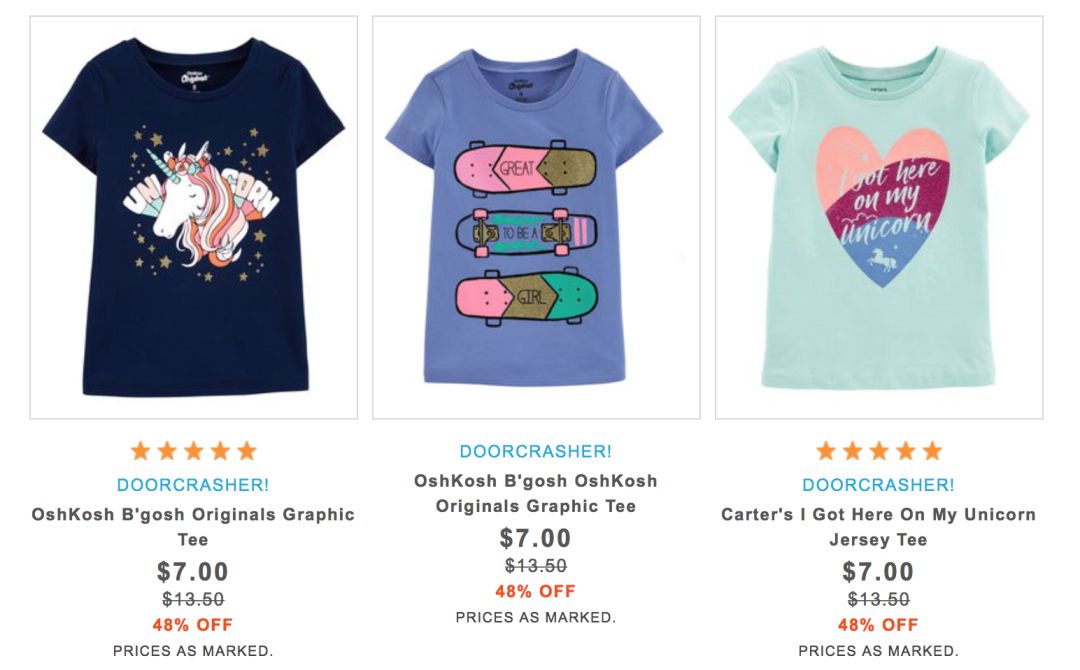Click the 48% OFF text under skateboard tee
The height and width of the screenshot is (670, 1080).
(536, 592)
